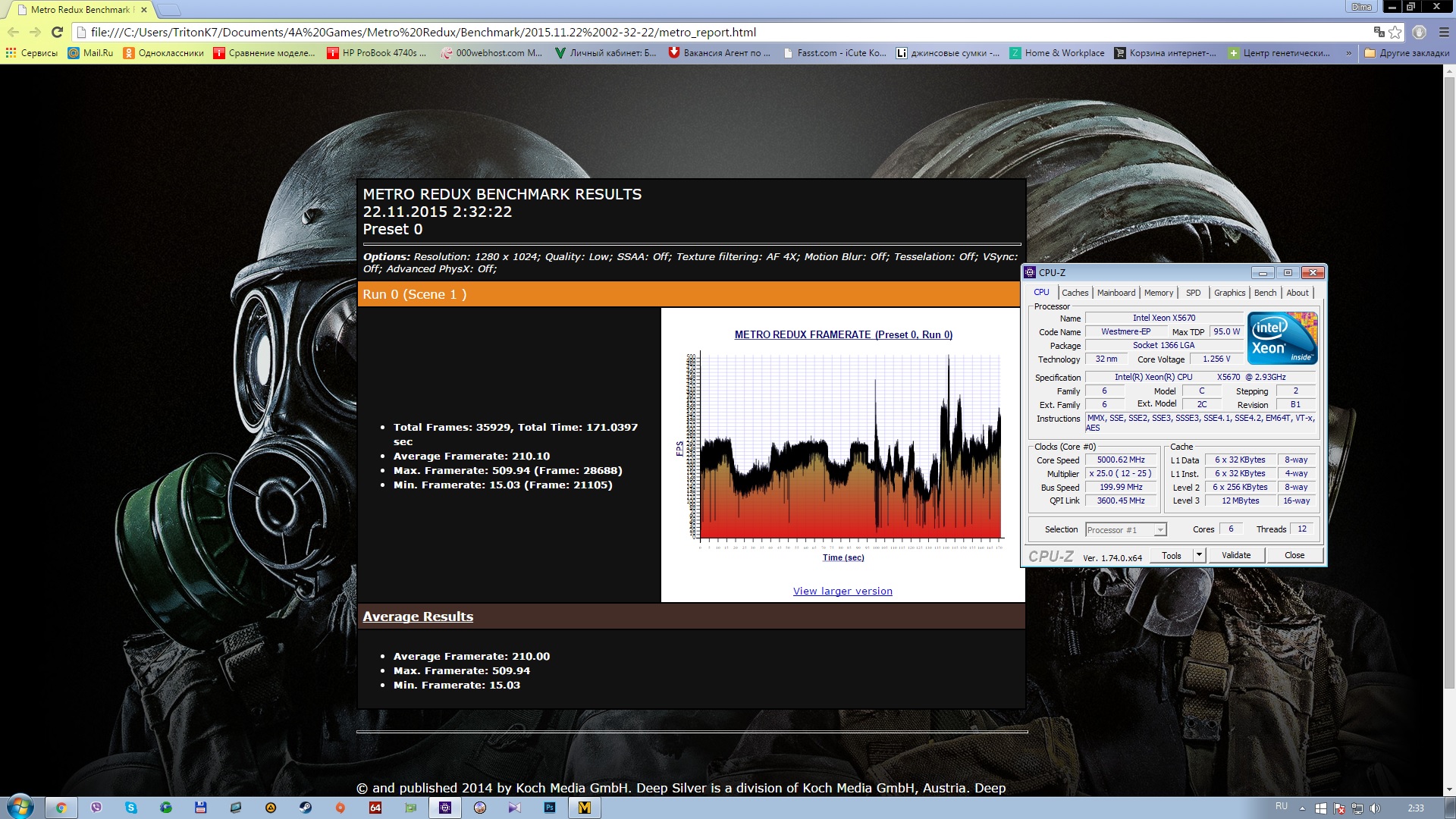Bookmark this page with the star icon

(1395, 32)
